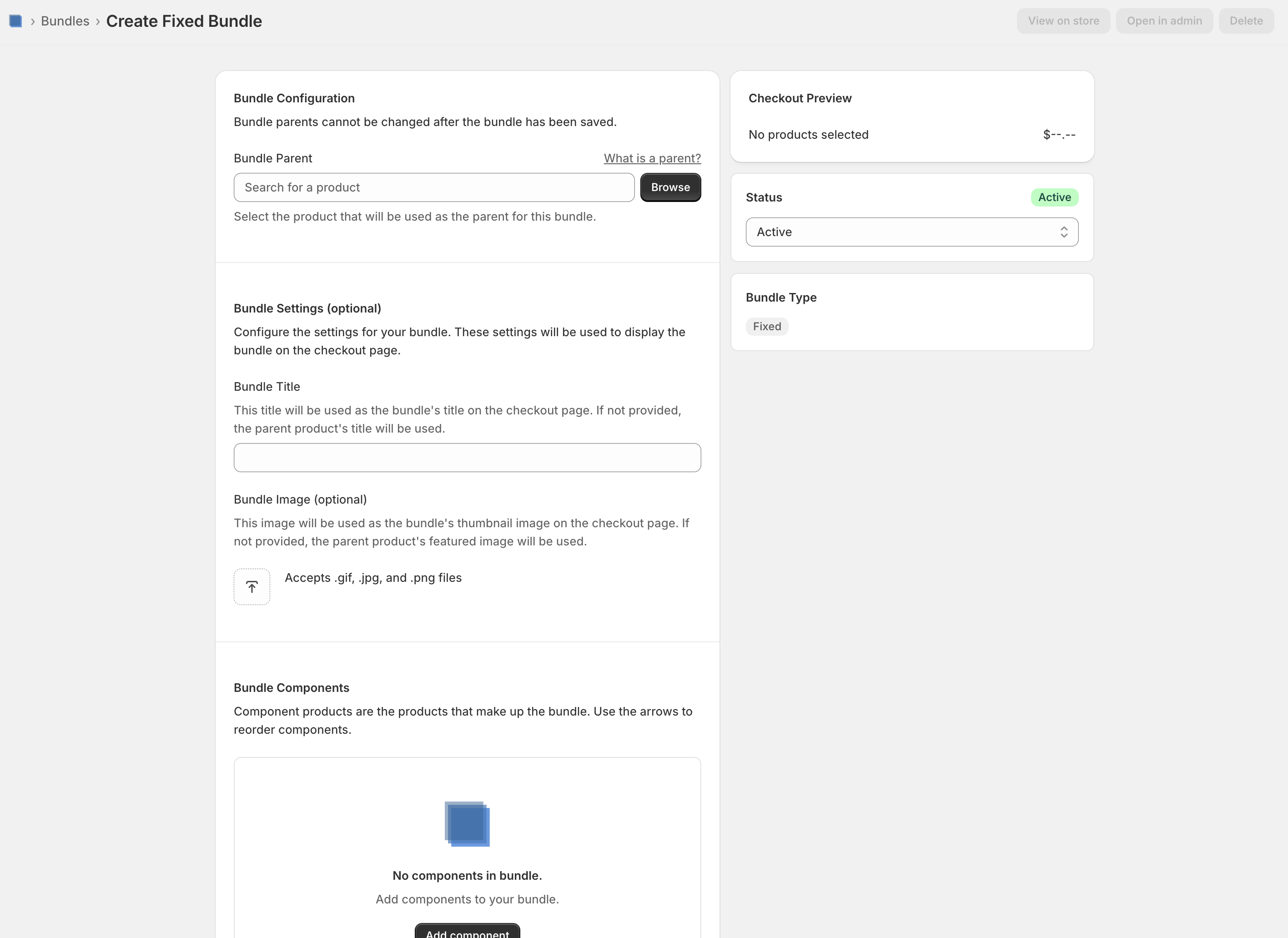
Task: Click the green Active badge next to Status
Action: (x=1054, y=197)
